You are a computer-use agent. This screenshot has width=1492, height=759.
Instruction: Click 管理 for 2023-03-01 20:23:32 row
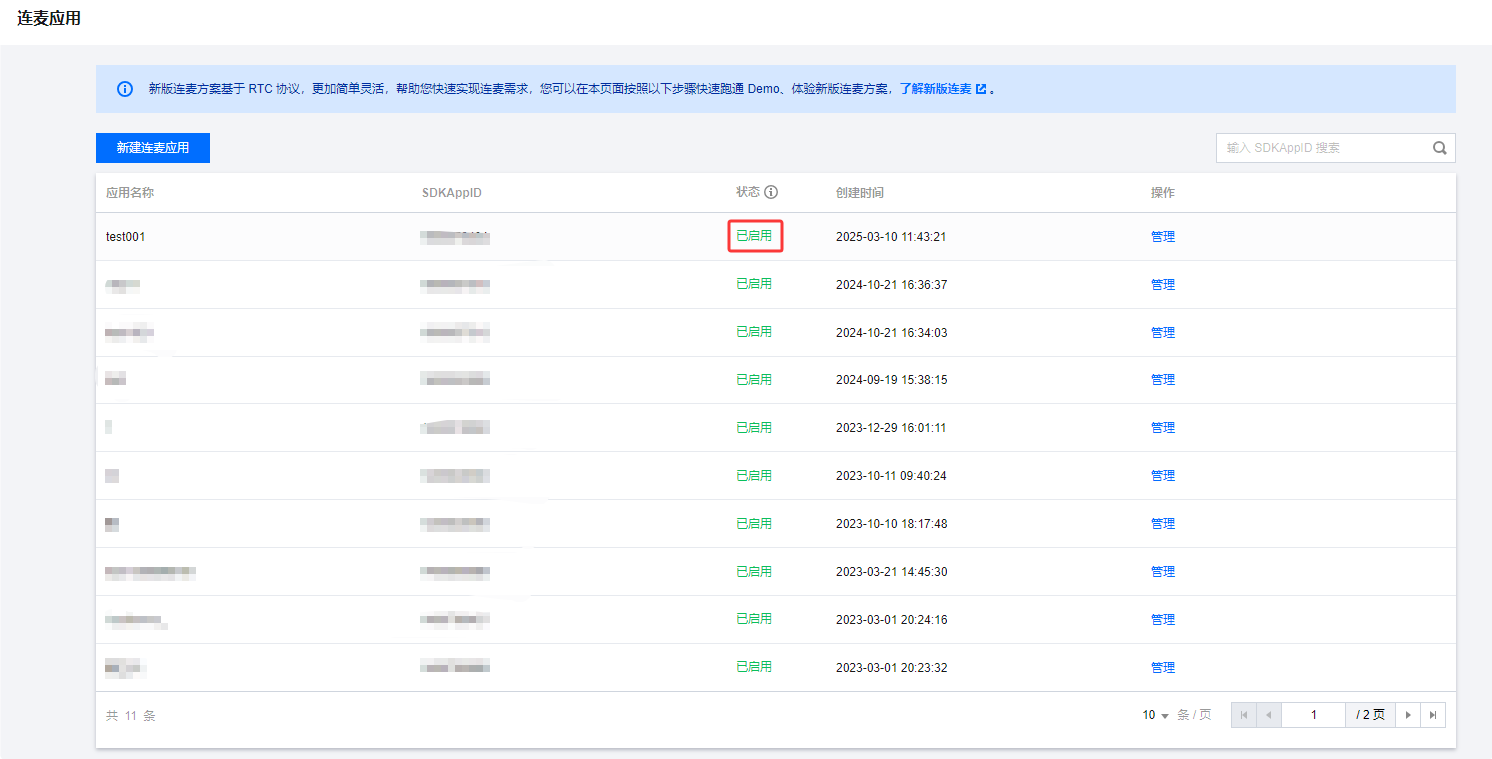coord(1162,668)
